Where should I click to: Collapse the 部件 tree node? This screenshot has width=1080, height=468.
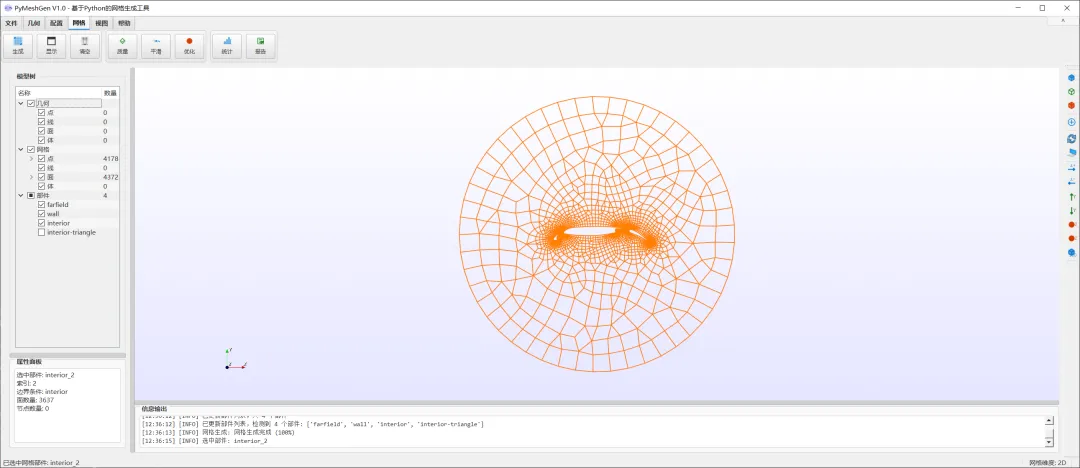[x=21, y=196]
